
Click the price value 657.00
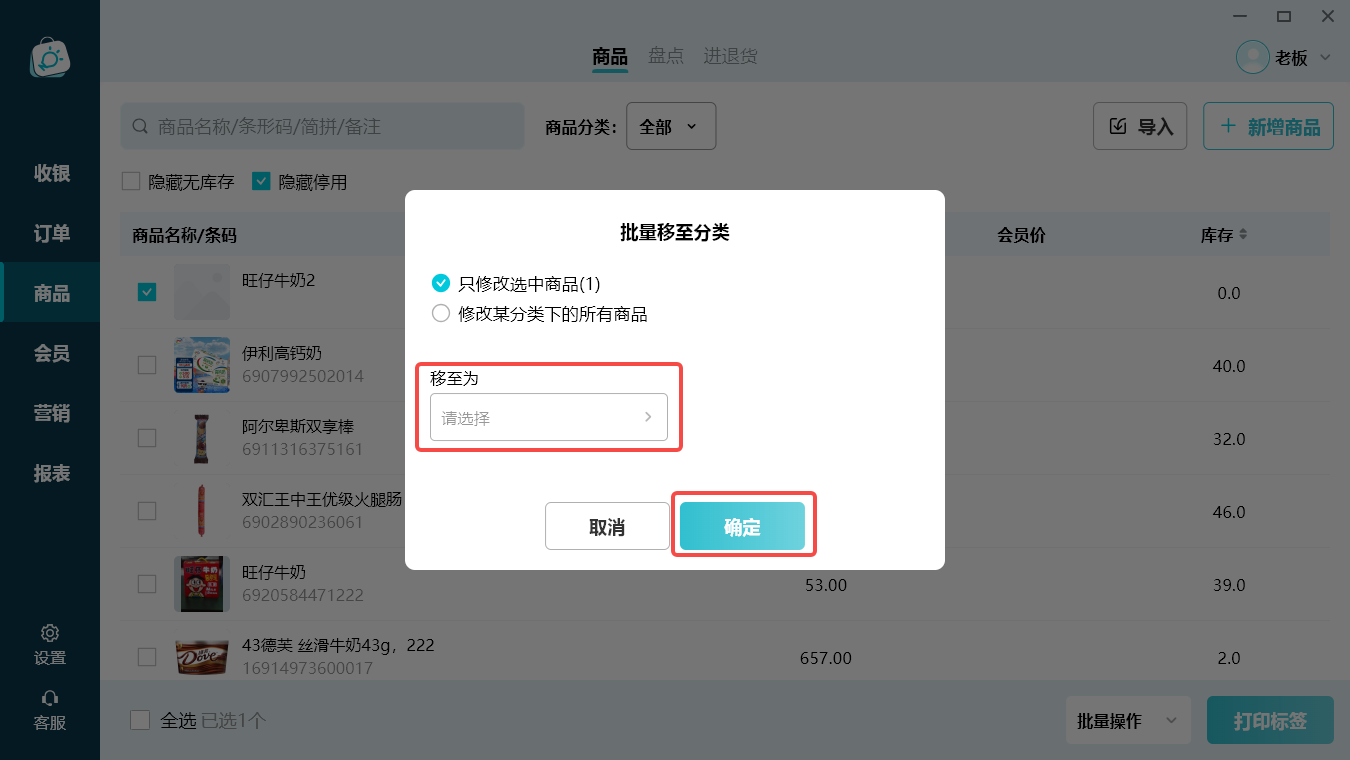coord(826,658)
